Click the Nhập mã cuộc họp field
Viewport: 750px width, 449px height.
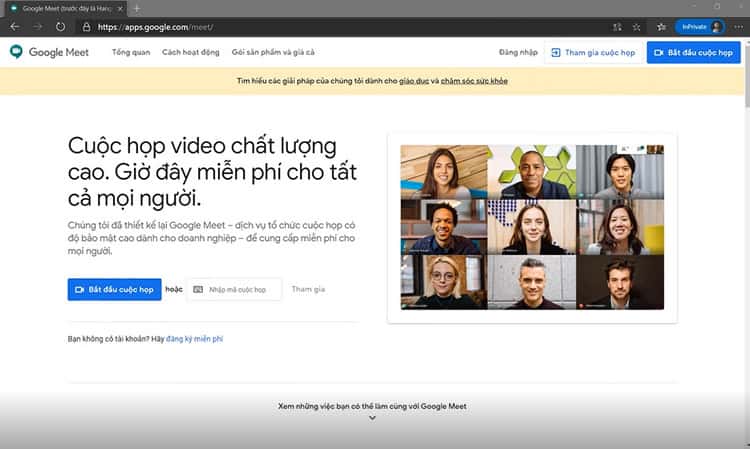pyautogui.click(x=234, y=289)
